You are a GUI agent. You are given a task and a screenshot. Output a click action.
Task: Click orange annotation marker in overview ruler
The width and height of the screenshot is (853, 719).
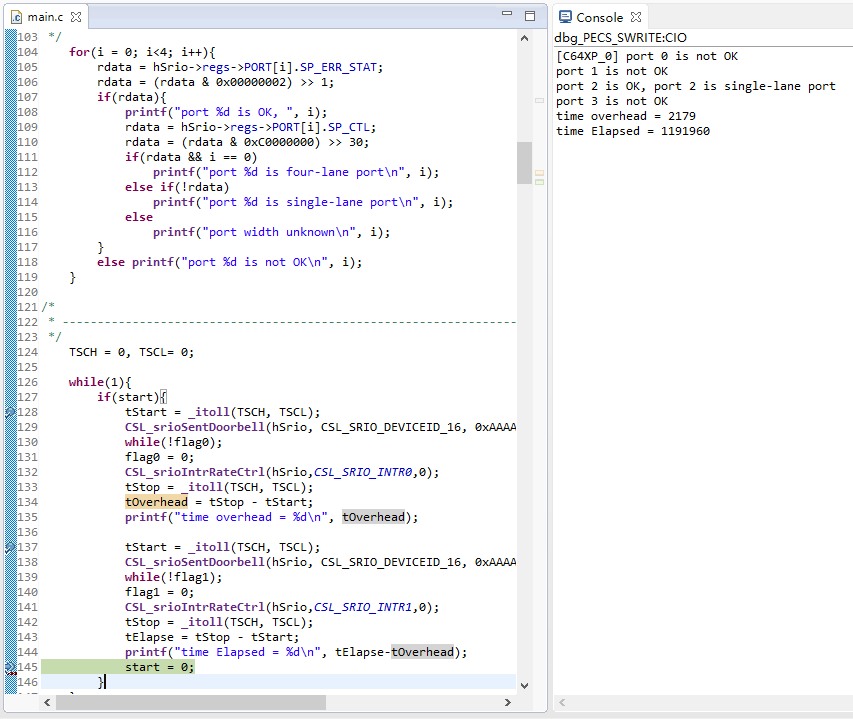[x=539, y=173]
